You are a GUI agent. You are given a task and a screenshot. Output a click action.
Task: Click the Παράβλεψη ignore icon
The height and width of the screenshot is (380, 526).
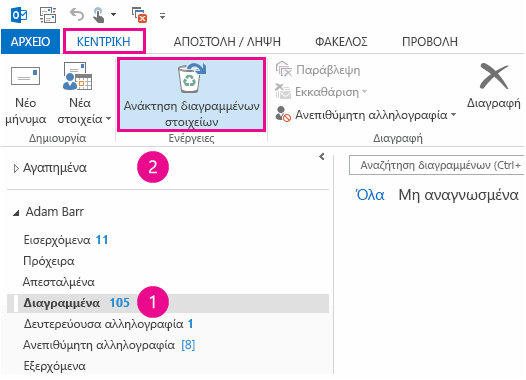[283, 69]
